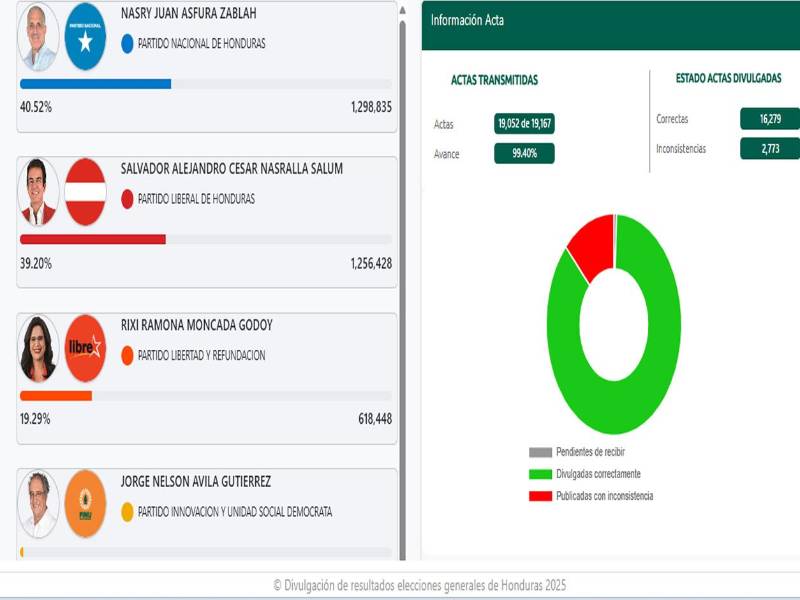Click the Informacion Acta header bar
The width and height of the screenshot is (800, 600).
610,16
